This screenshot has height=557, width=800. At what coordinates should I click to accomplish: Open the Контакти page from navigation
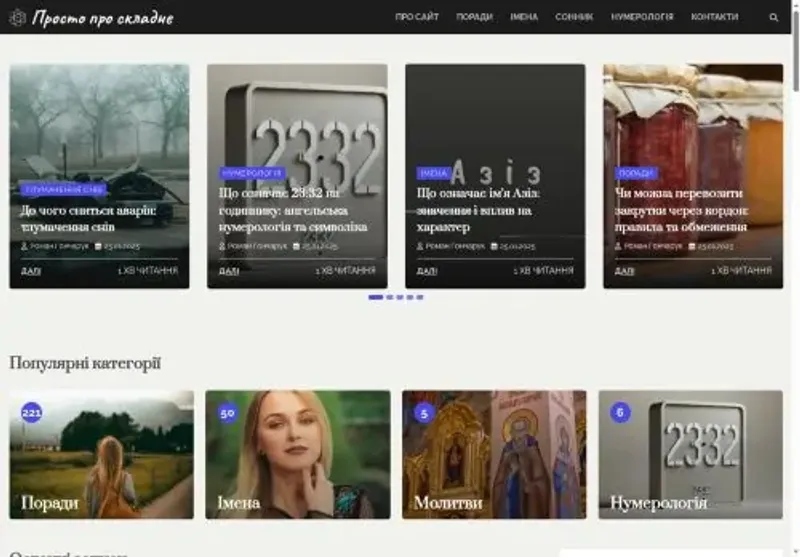click(x=714, y=17)
